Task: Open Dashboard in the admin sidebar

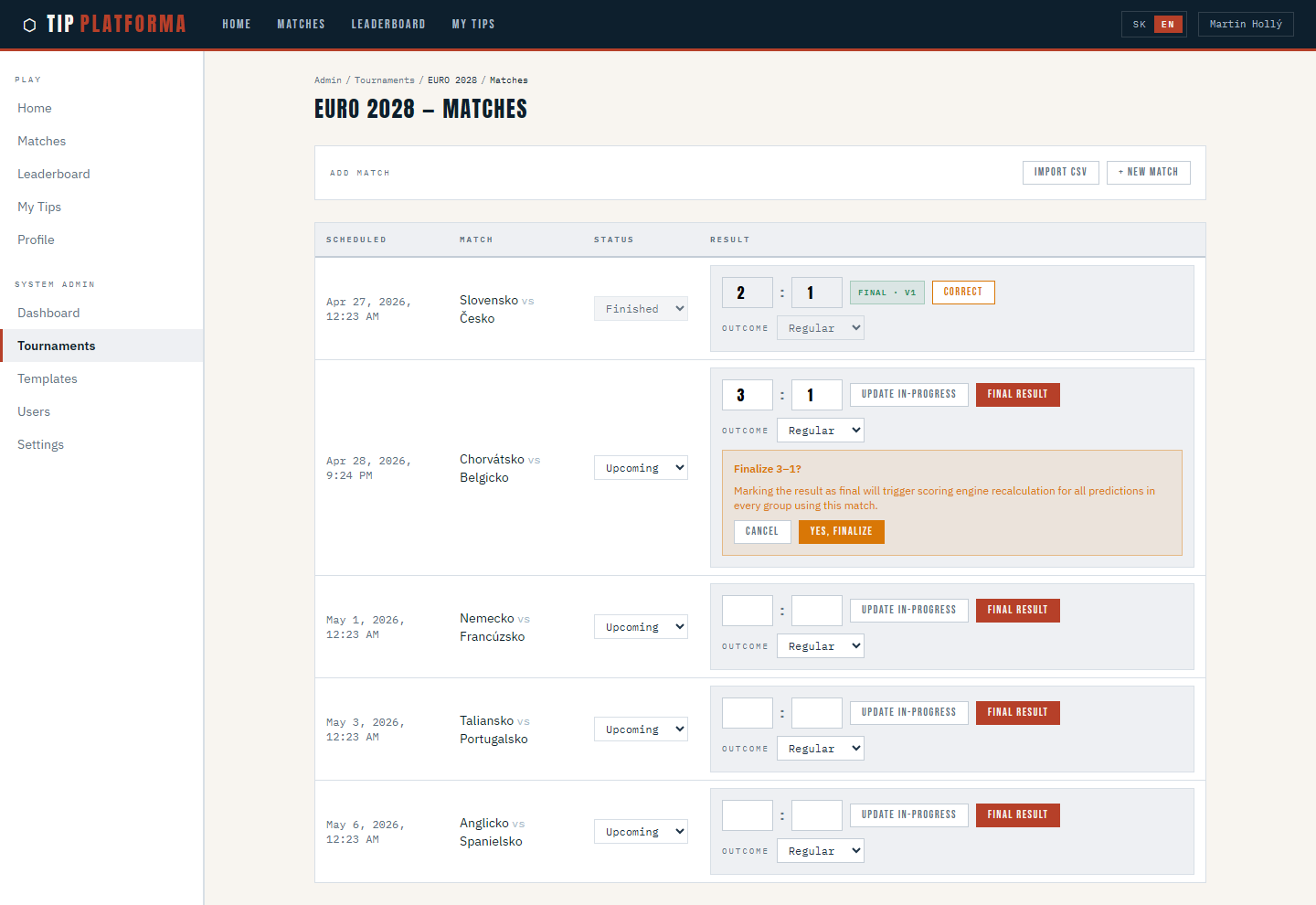Action: (x=48, y=313)
